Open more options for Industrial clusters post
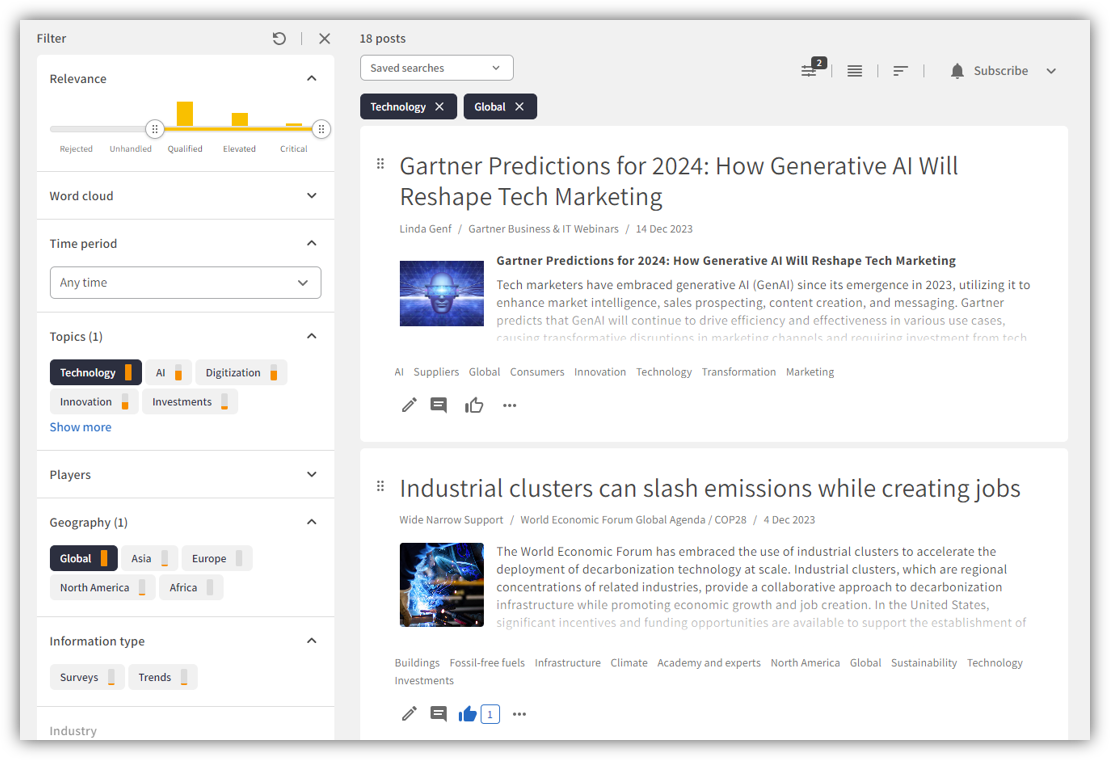The width and height of the screenshot is (1110, 760). [519, 714]
